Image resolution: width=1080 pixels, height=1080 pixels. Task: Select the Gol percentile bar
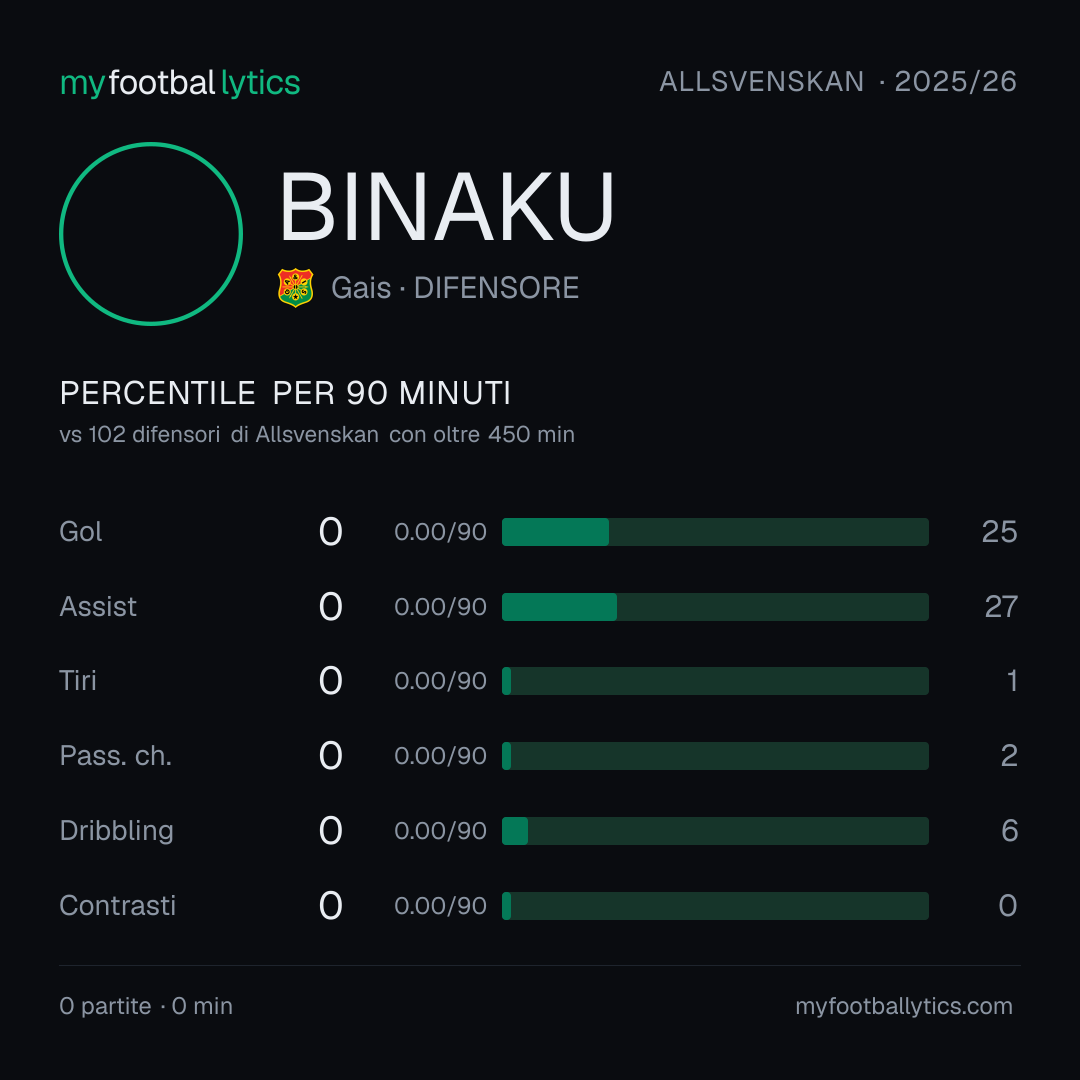(x=715, y=532)
